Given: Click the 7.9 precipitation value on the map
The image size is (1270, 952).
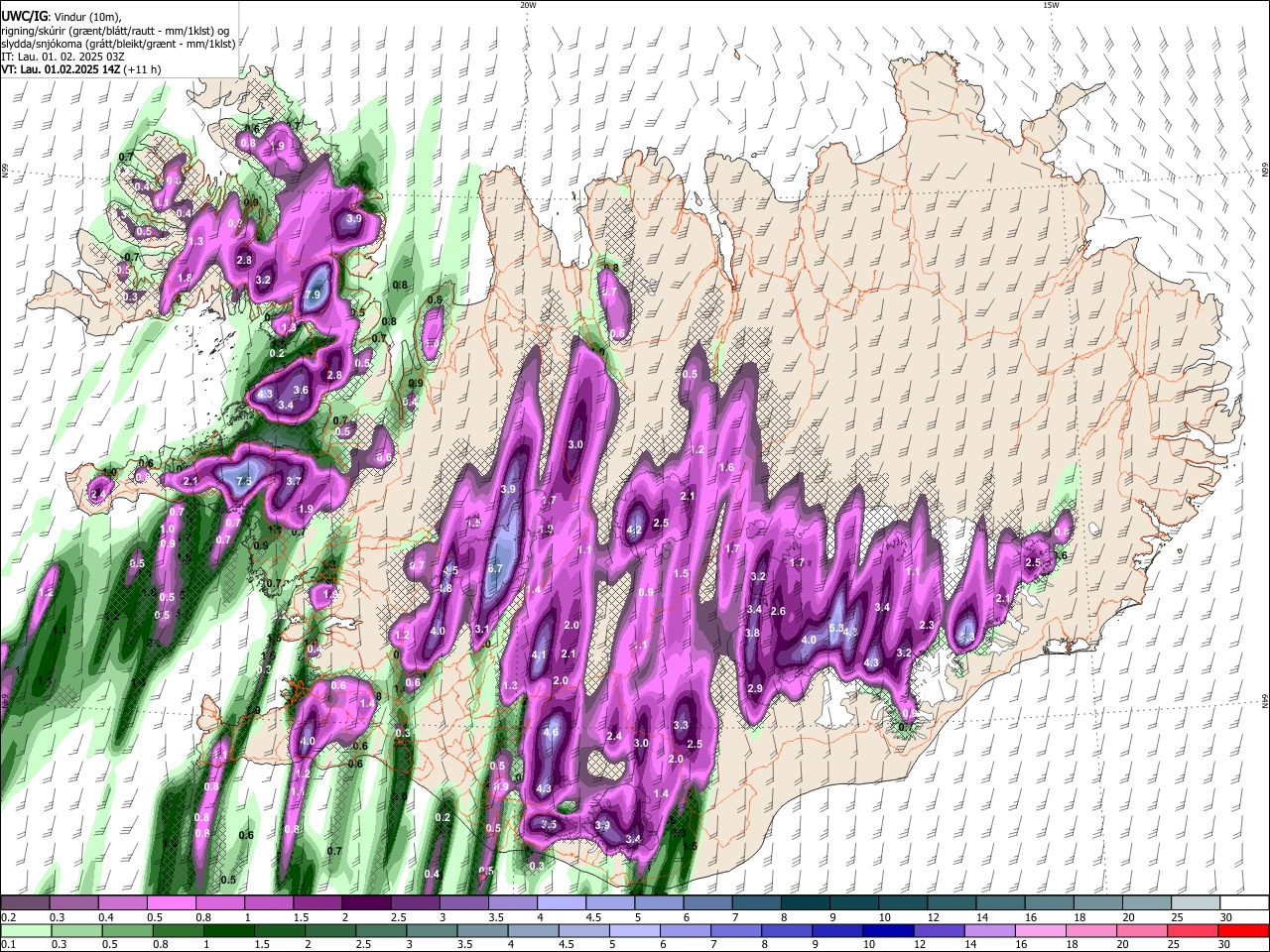Looking at the screenshot, I should click(314, 296).
